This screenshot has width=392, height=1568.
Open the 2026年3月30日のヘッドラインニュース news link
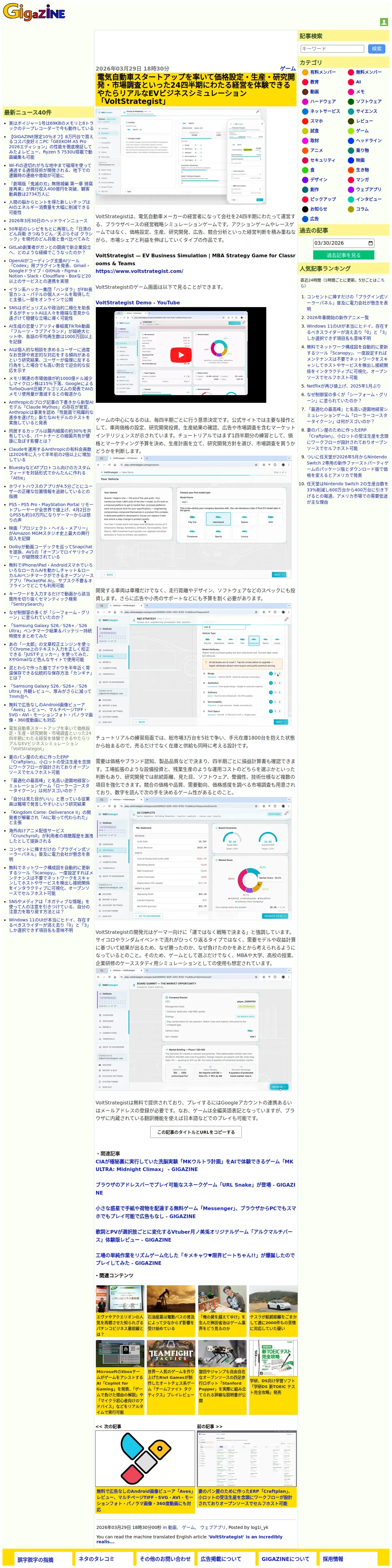point(48,221)
